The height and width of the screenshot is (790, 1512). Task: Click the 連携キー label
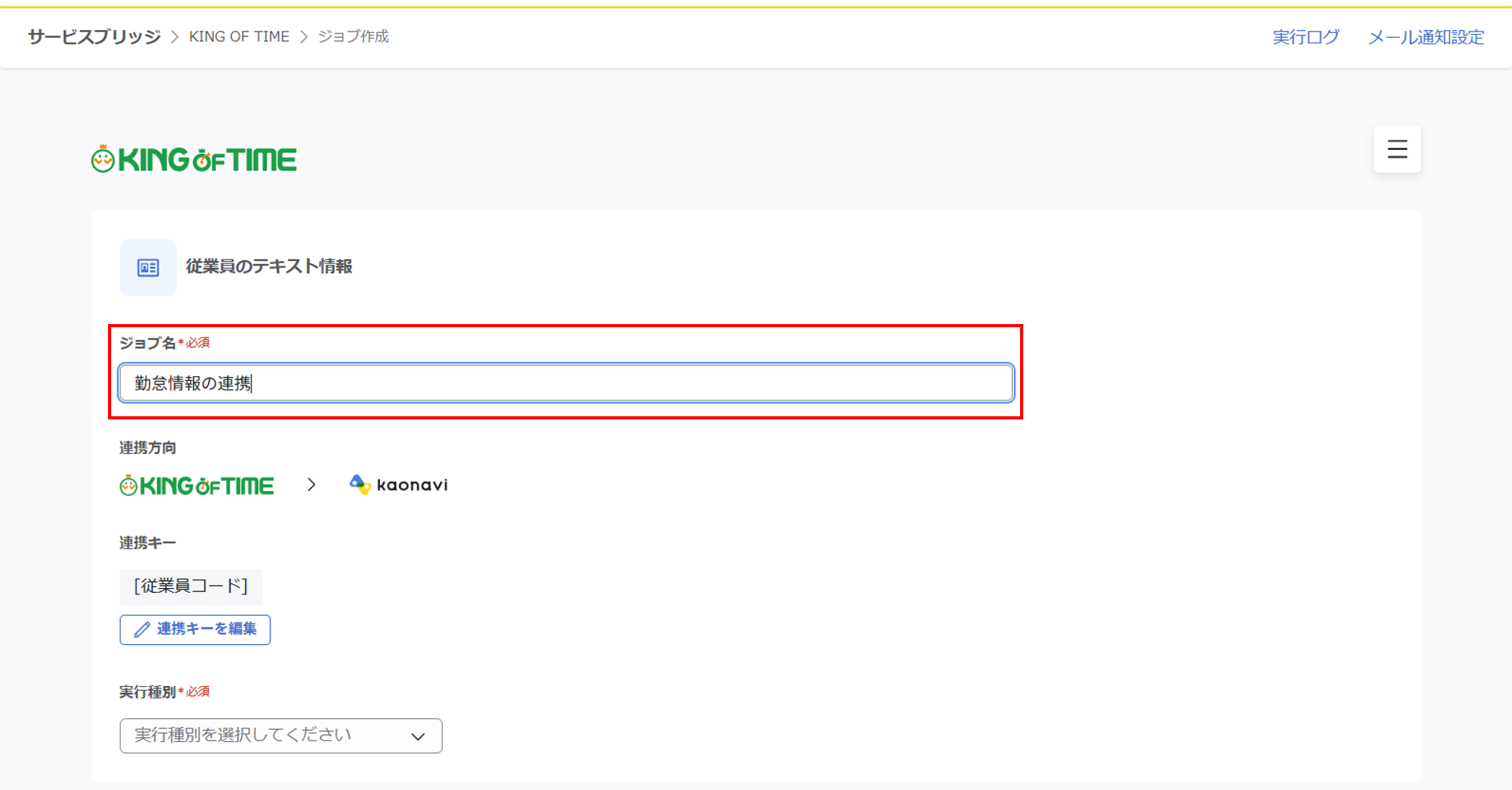147,543
